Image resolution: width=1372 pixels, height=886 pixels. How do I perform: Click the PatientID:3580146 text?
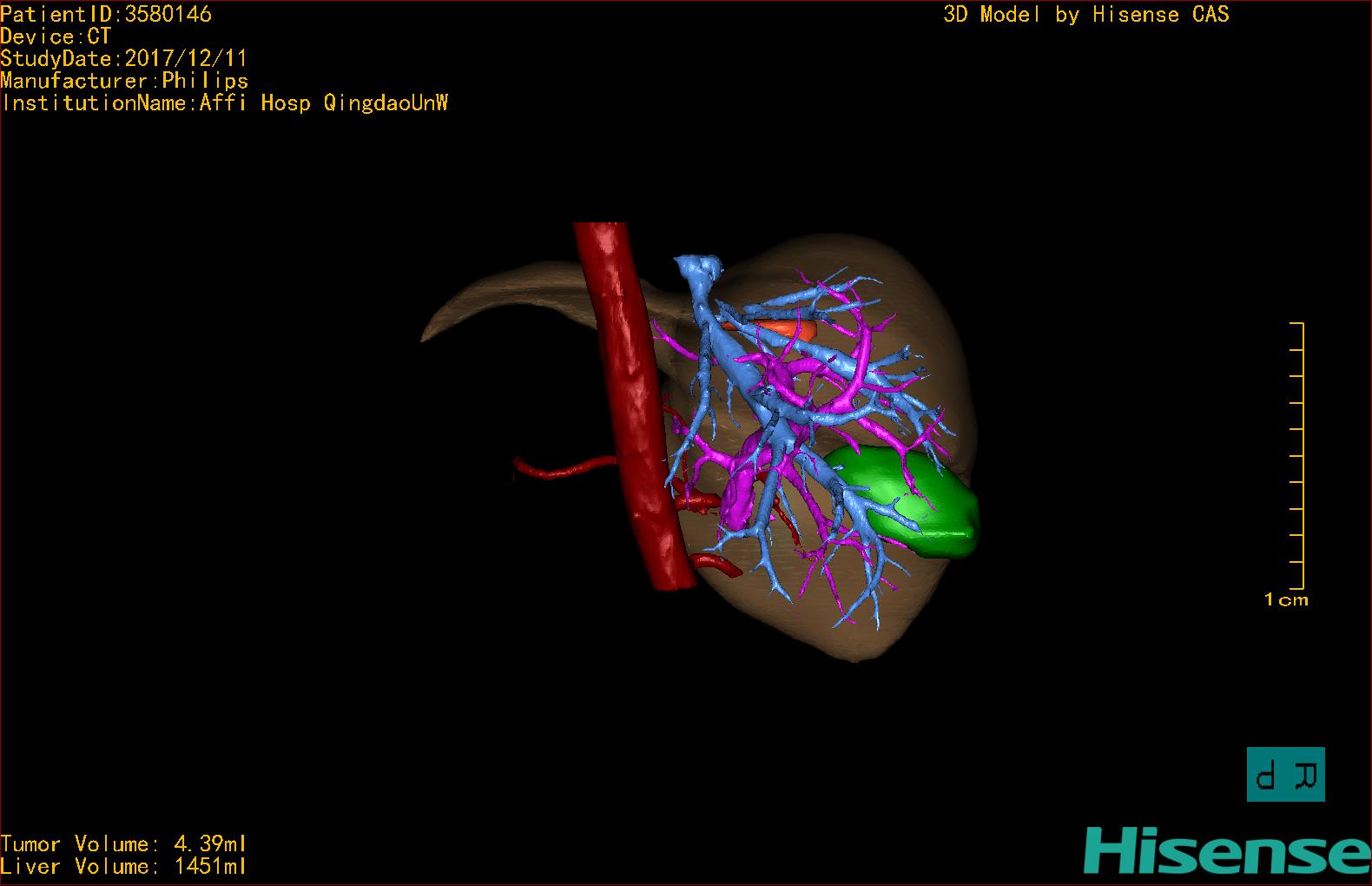106,15
